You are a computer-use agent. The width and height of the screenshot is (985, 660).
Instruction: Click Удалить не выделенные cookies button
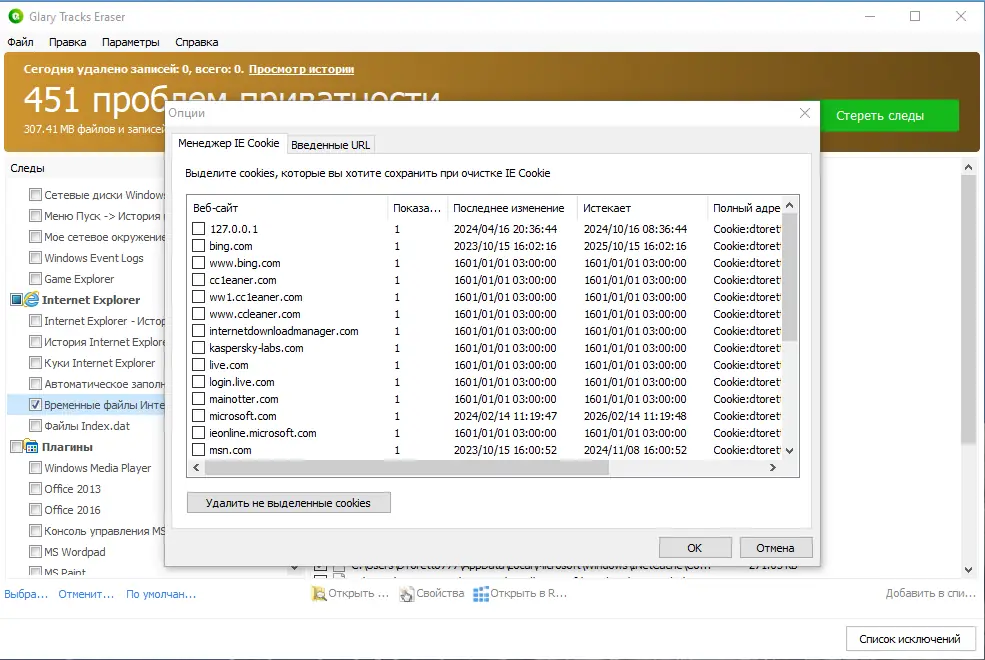288,503
